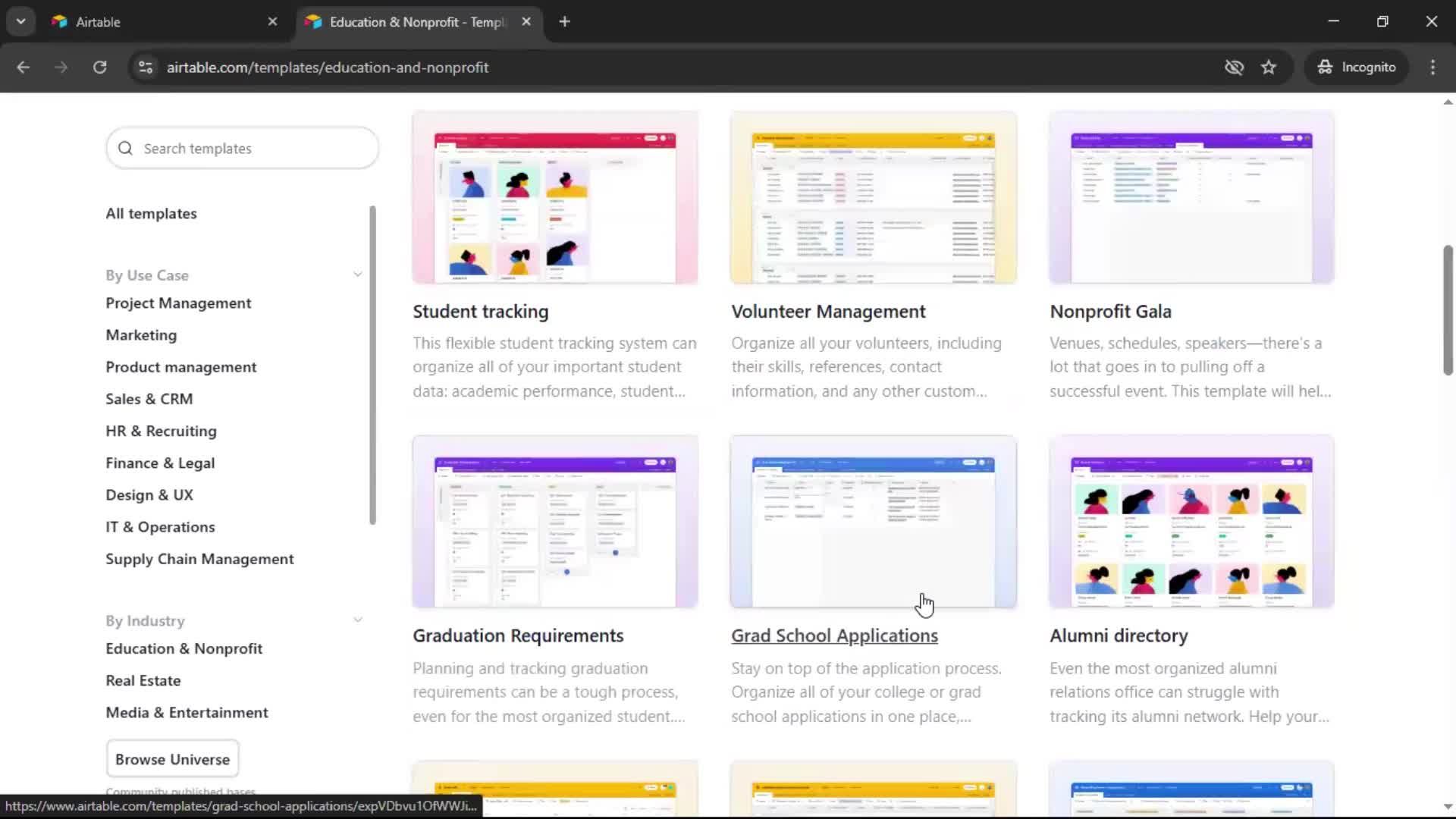The image size is (1456, 819).
Task: Click the 'Even the most organized alumni' description
Action: coord(1189,692)
